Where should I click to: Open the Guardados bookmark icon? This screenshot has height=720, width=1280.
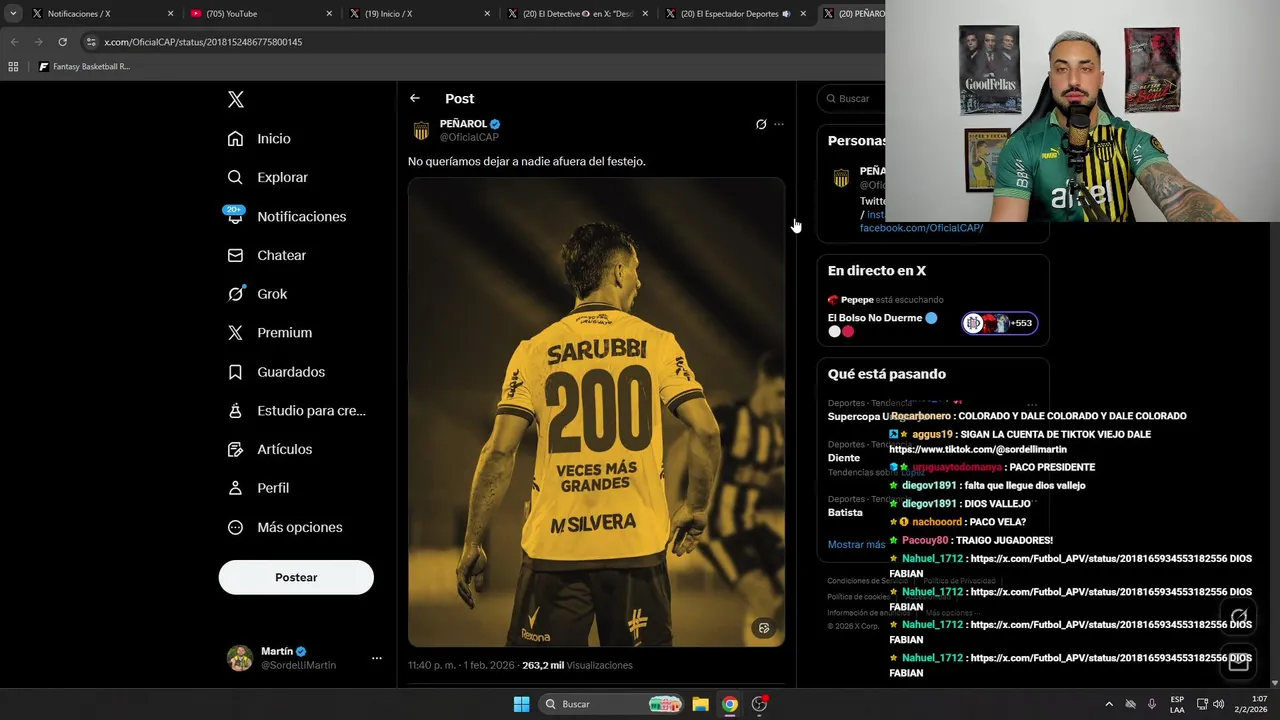pyautogui.click(x=235, y=372)
